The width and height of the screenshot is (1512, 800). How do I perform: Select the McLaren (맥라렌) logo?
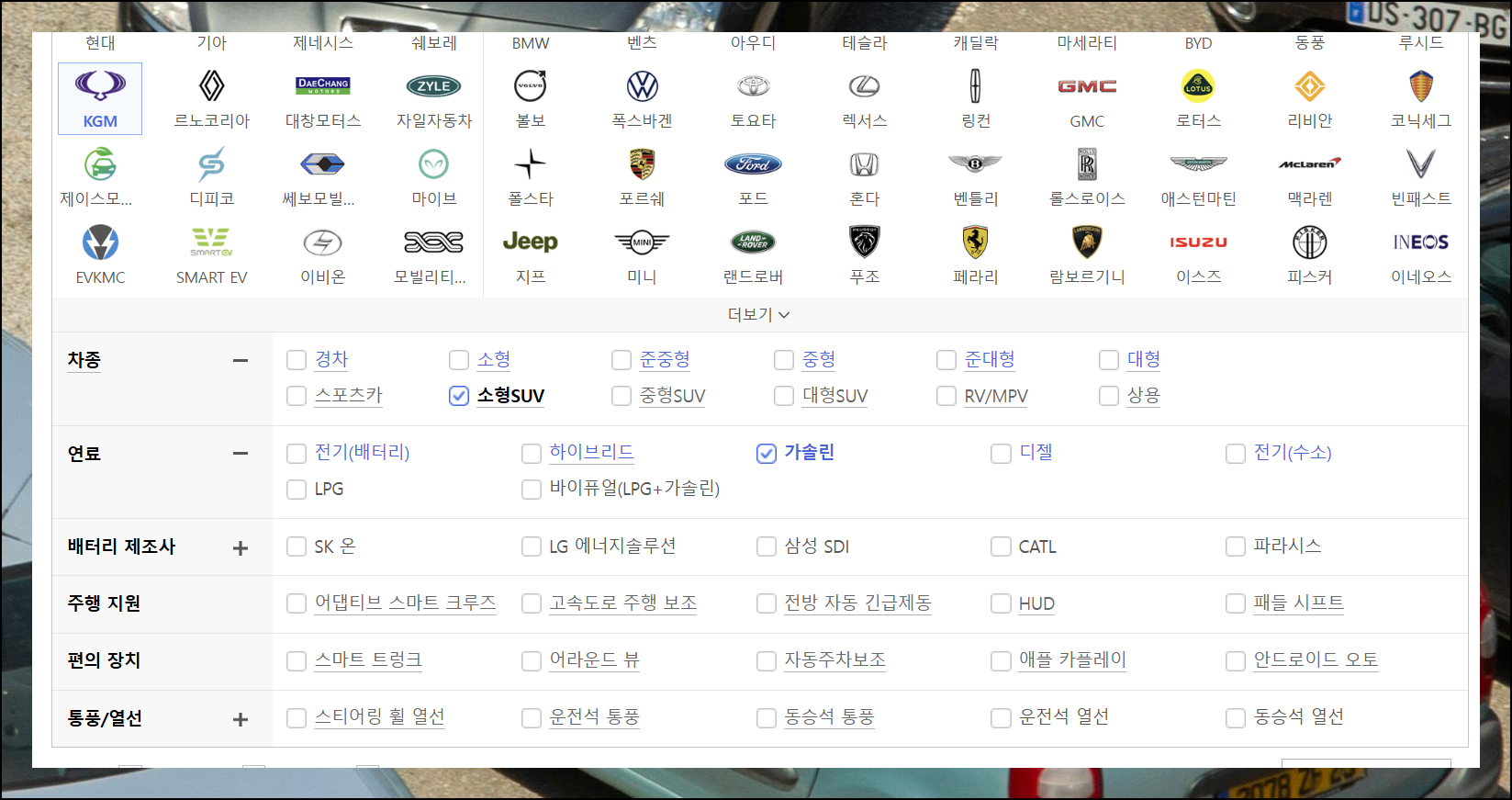(1310, 164)
